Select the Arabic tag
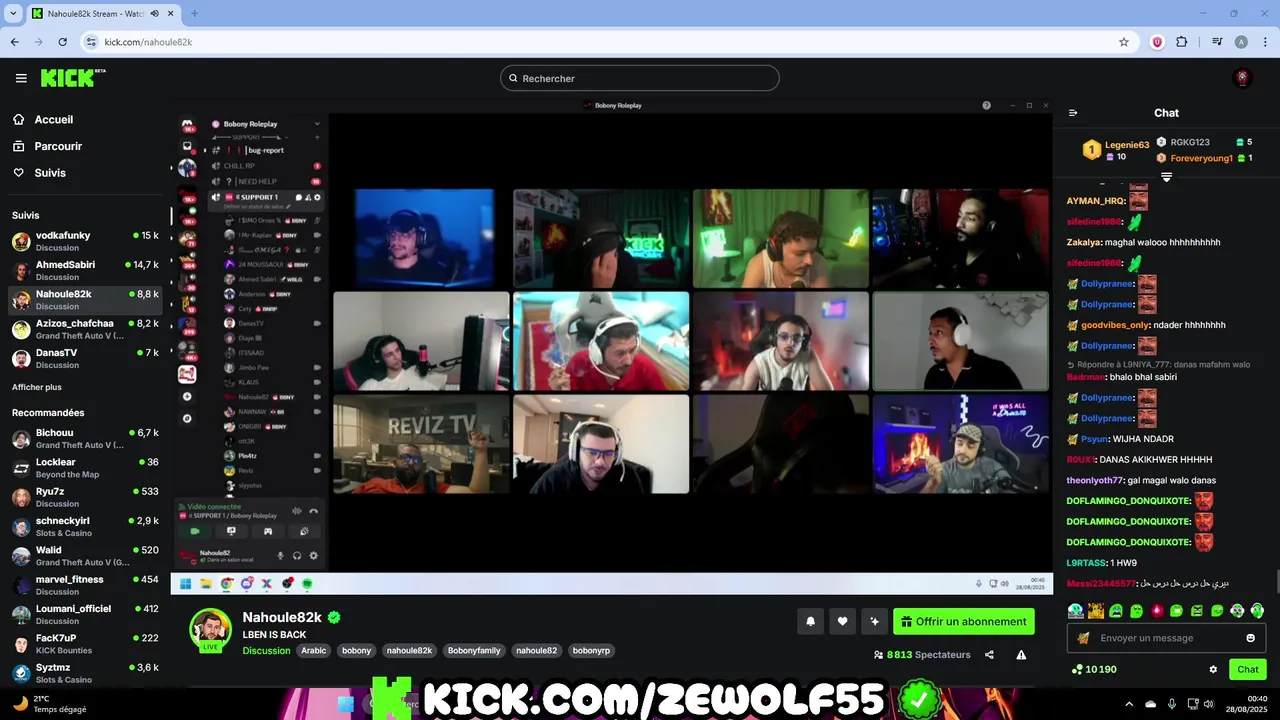 tap(314, 650)
